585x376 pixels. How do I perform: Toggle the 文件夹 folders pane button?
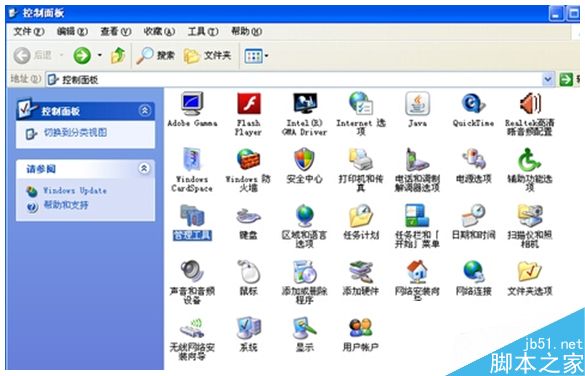pyautogui.click(x=208, y=56)
